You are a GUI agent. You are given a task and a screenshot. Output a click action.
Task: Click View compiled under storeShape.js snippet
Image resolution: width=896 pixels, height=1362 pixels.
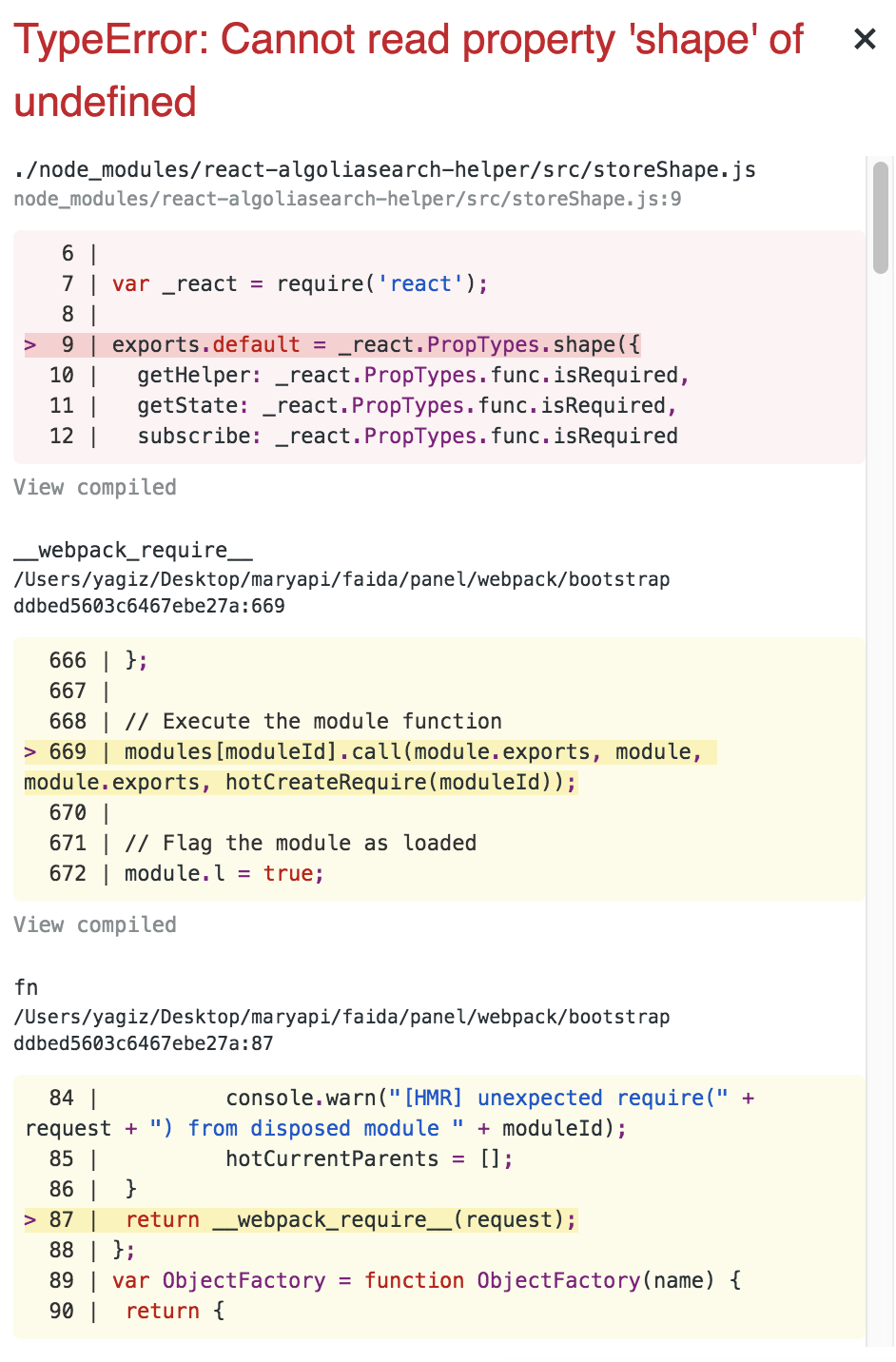click(95, 487)
